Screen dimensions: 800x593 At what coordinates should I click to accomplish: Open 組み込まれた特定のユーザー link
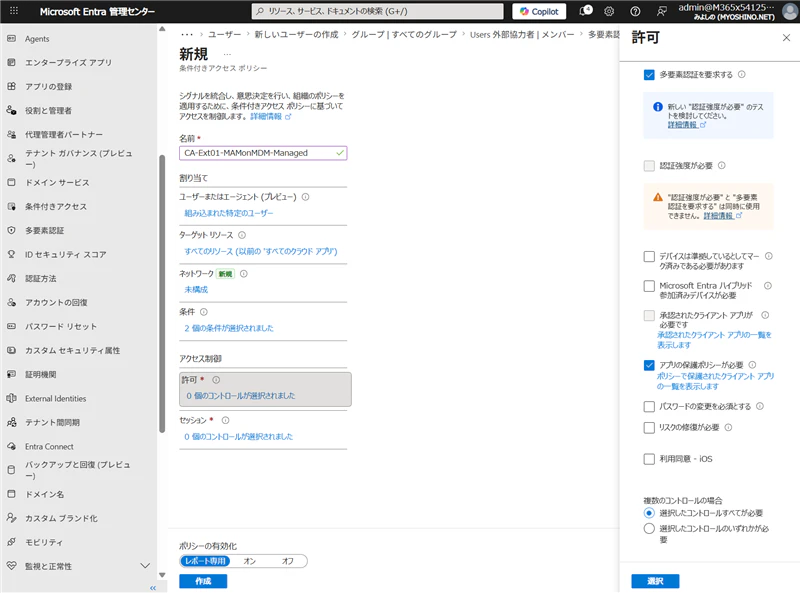[229, 213]
